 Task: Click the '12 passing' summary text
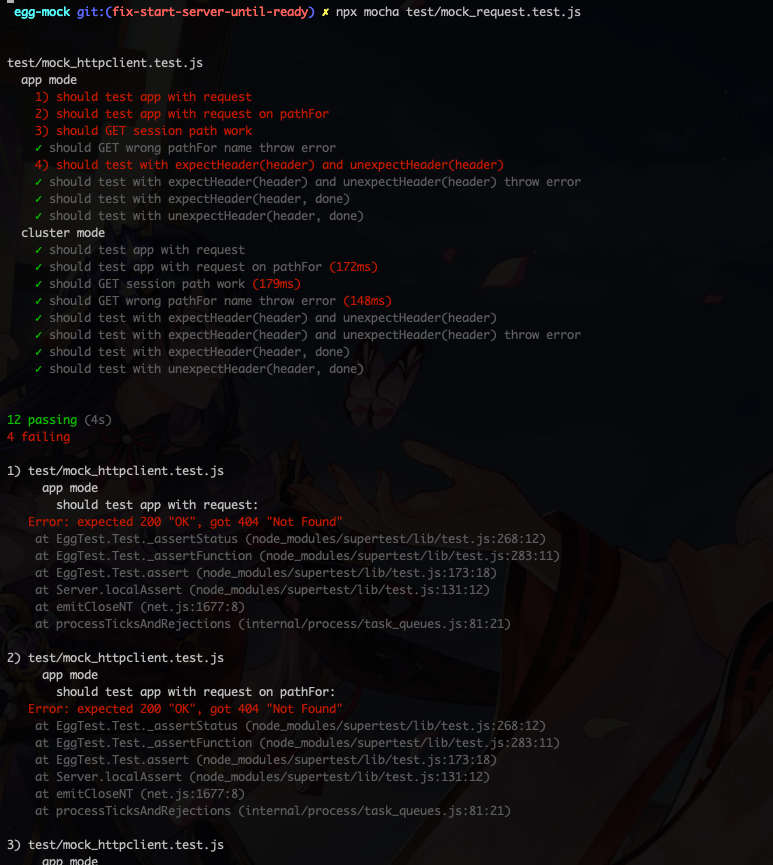(x=42, y=420)
